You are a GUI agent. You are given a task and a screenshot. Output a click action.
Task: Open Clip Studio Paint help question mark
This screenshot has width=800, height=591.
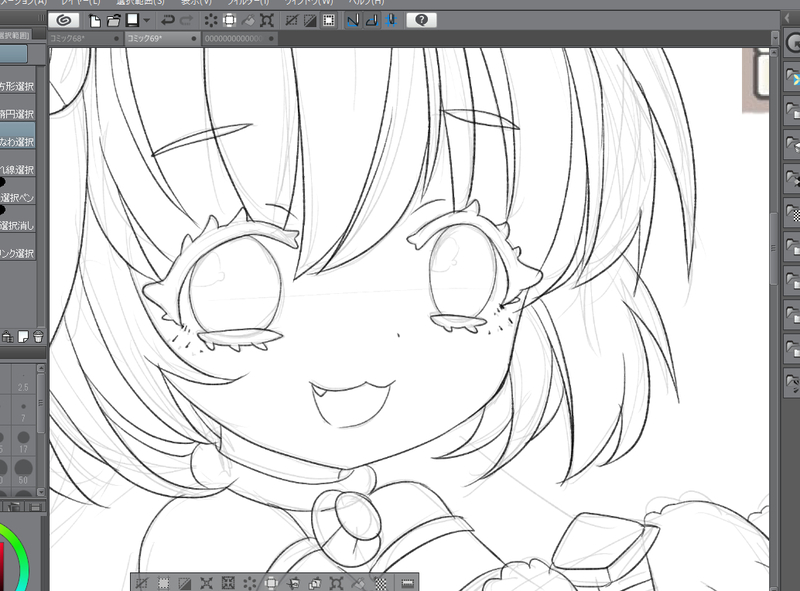coord(421,20)
